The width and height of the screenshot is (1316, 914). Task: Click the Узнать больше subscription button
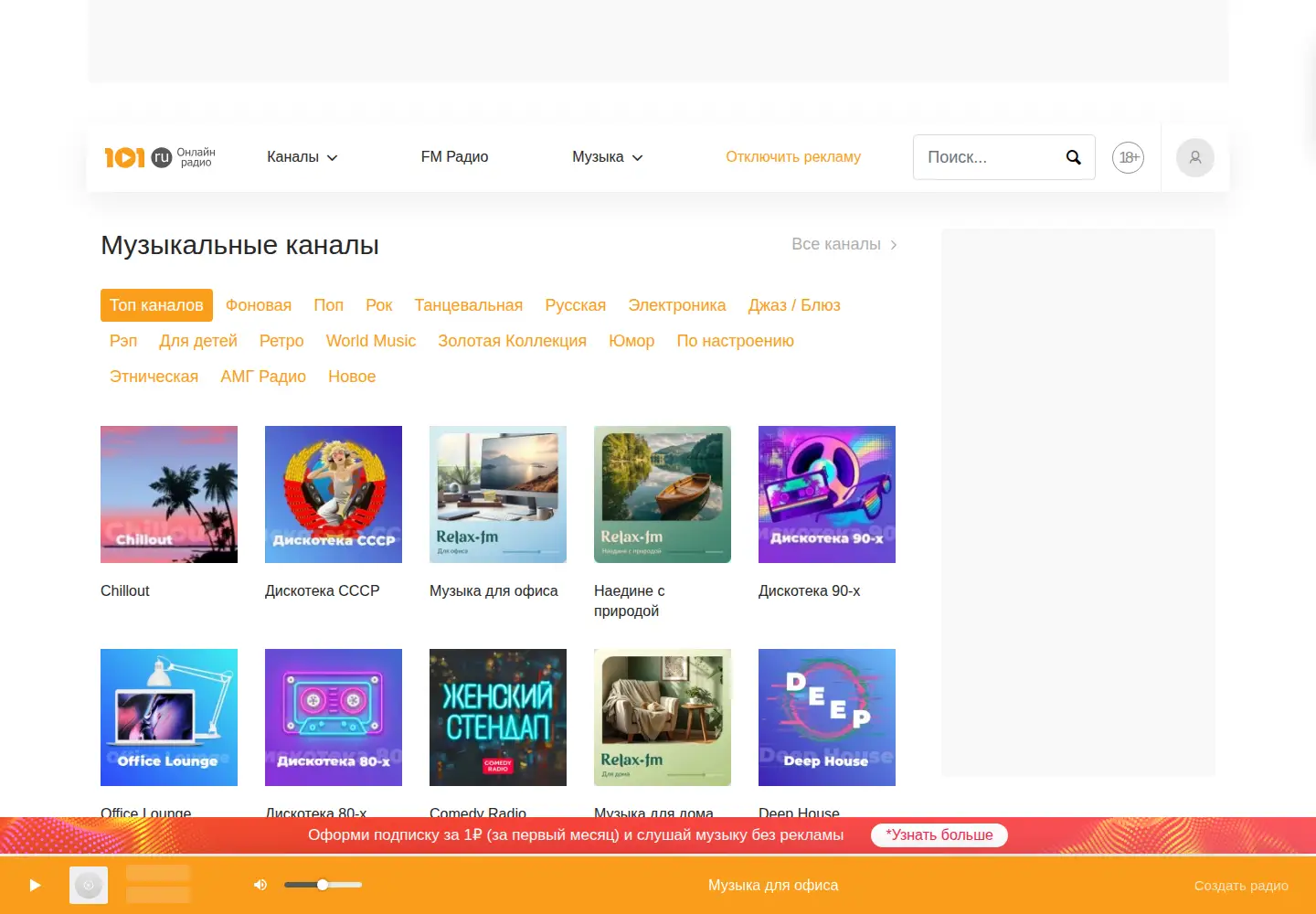coord(939,835)
